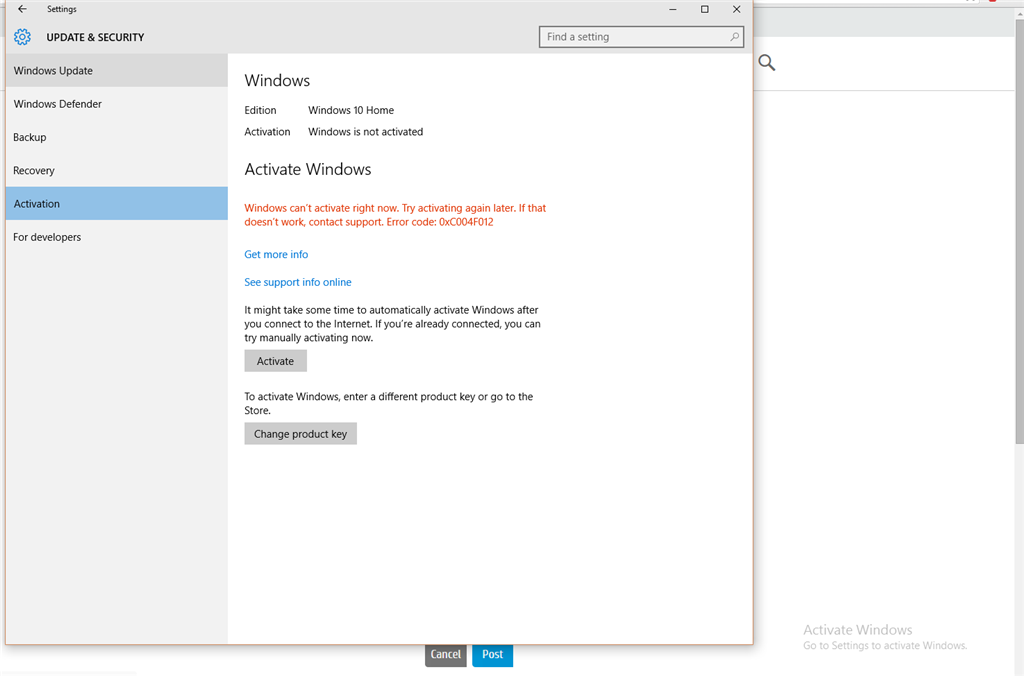
Task: Open the For developers section
Action: (x=117, y=237)
